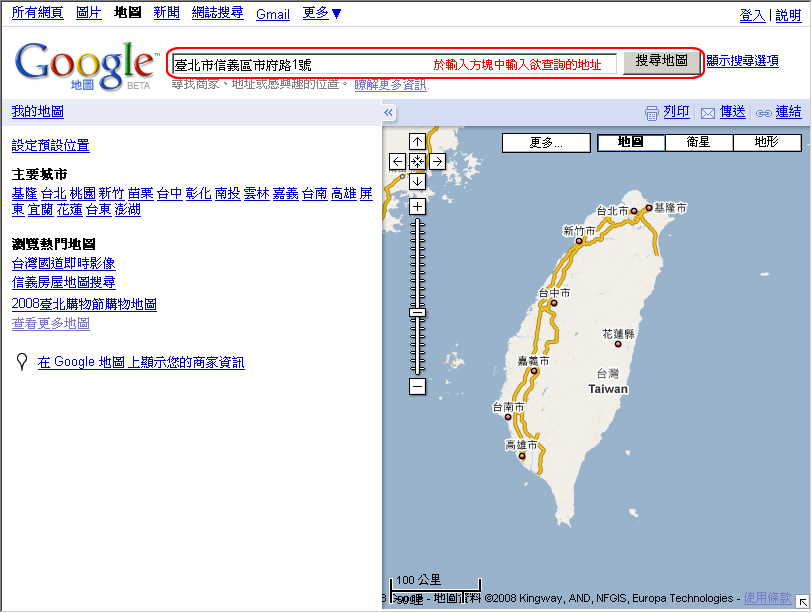
Task: Select city 澎湖 from main cities
Action: point(128,210)
